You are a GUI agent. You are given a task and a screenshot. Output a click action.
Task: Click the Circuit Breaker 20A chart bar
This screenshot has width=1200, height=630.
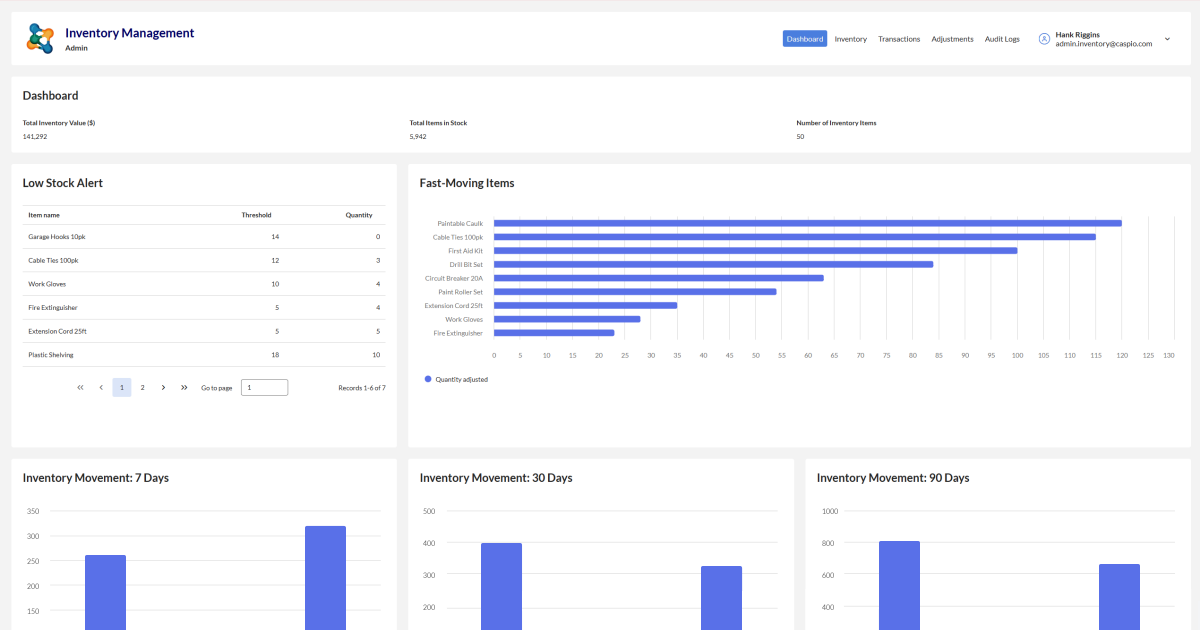[659, 278]
